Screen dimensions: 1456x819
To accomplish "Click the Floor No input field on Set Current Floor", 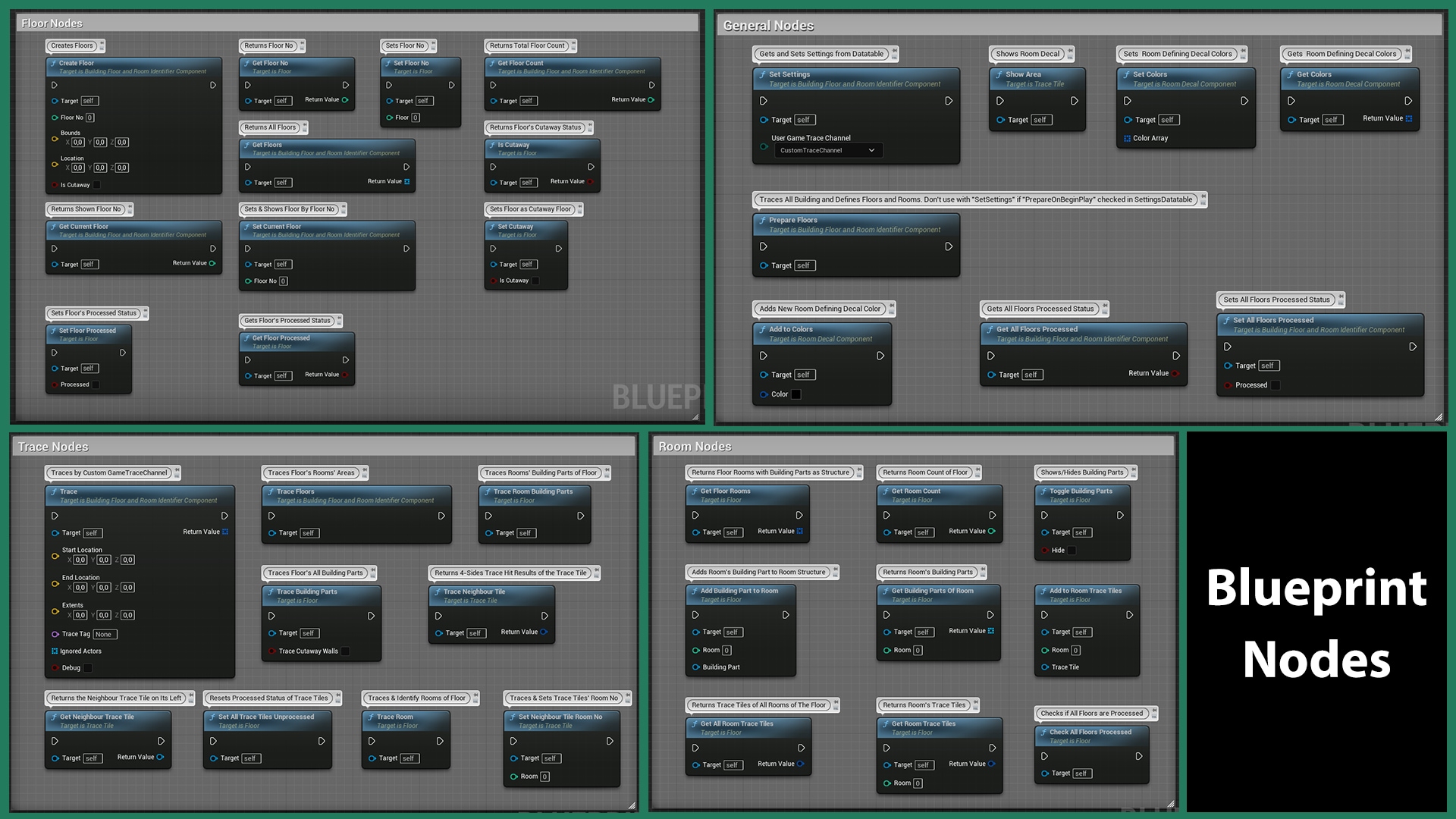I will (x=282, y=281).
